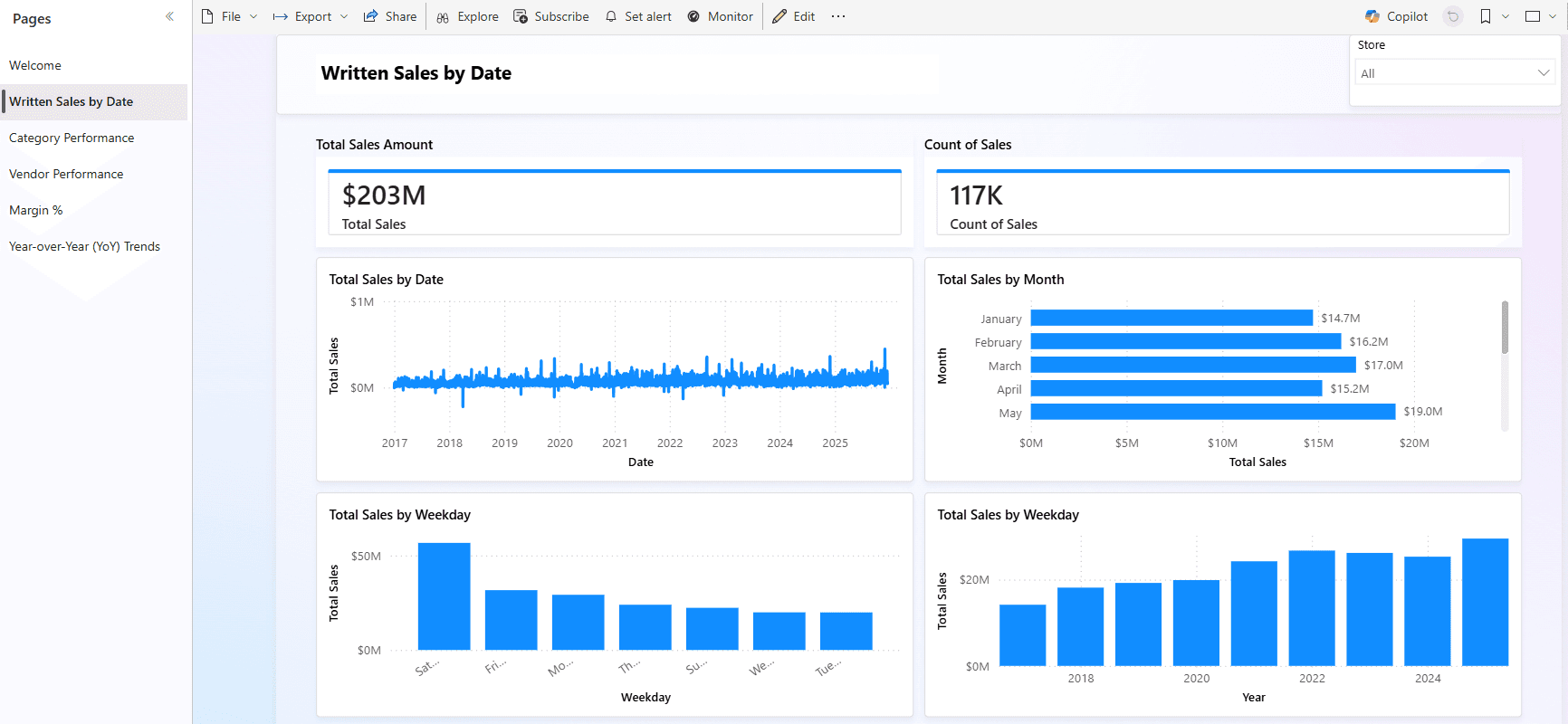Click the Edit pencil icon

point(779,16)
